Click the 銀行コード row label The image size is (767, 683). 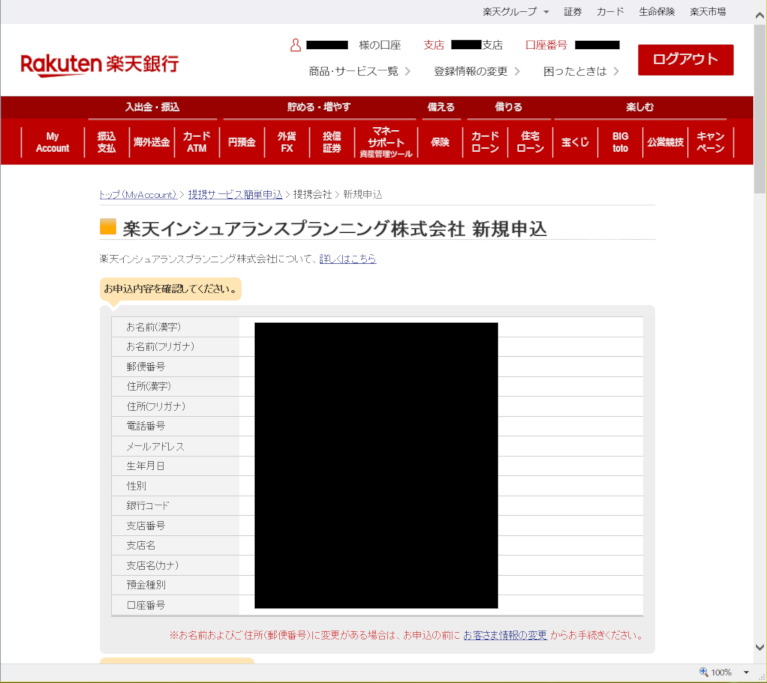pos(148,505)
